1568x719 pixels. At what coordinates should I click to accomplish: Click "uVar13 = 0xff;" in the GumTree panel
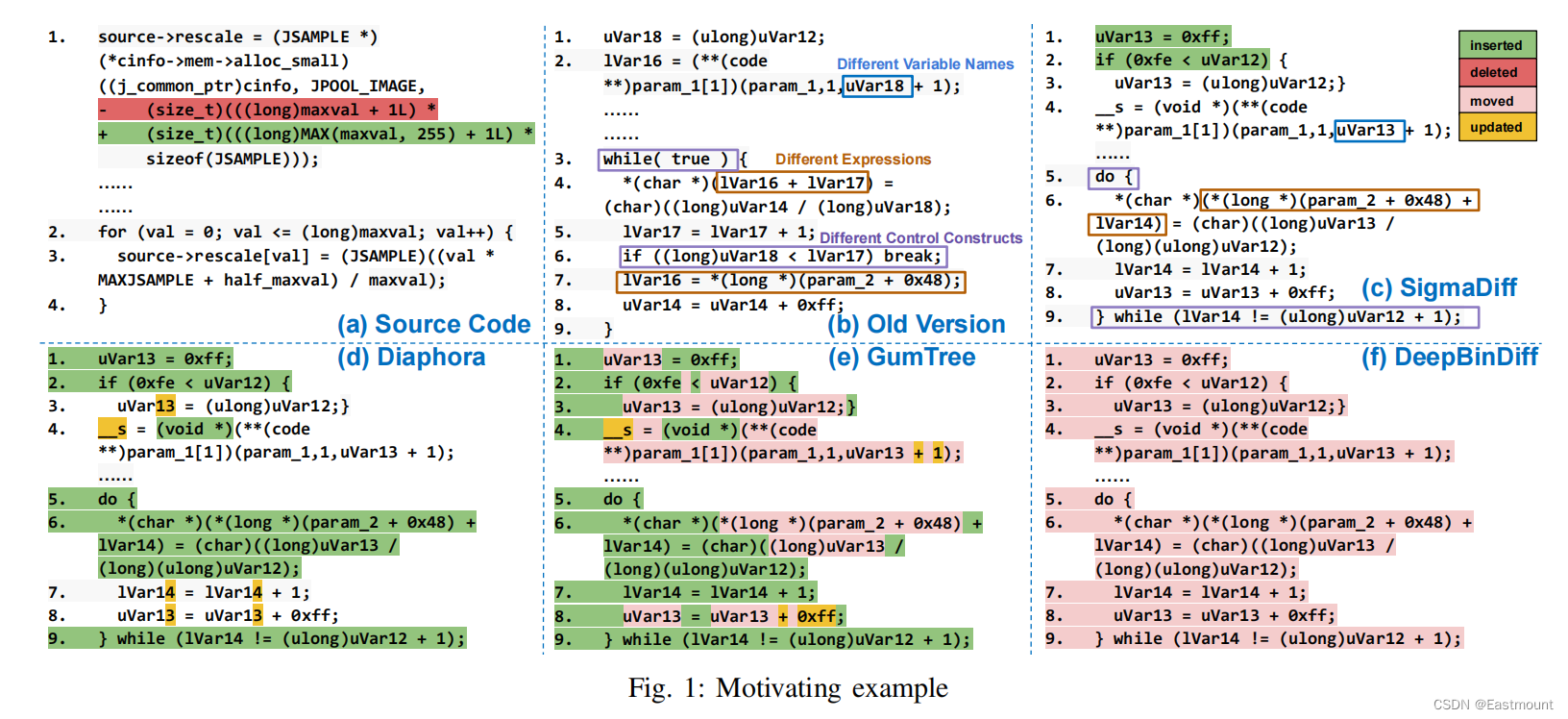point(671,359)
